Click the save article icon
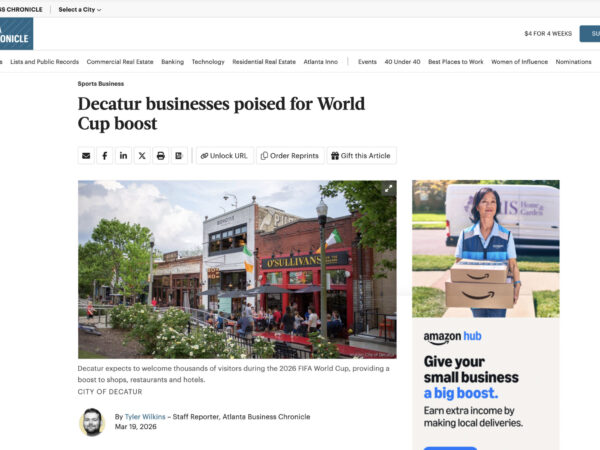This screenshot has height=450, width=600. pos(179,156)
